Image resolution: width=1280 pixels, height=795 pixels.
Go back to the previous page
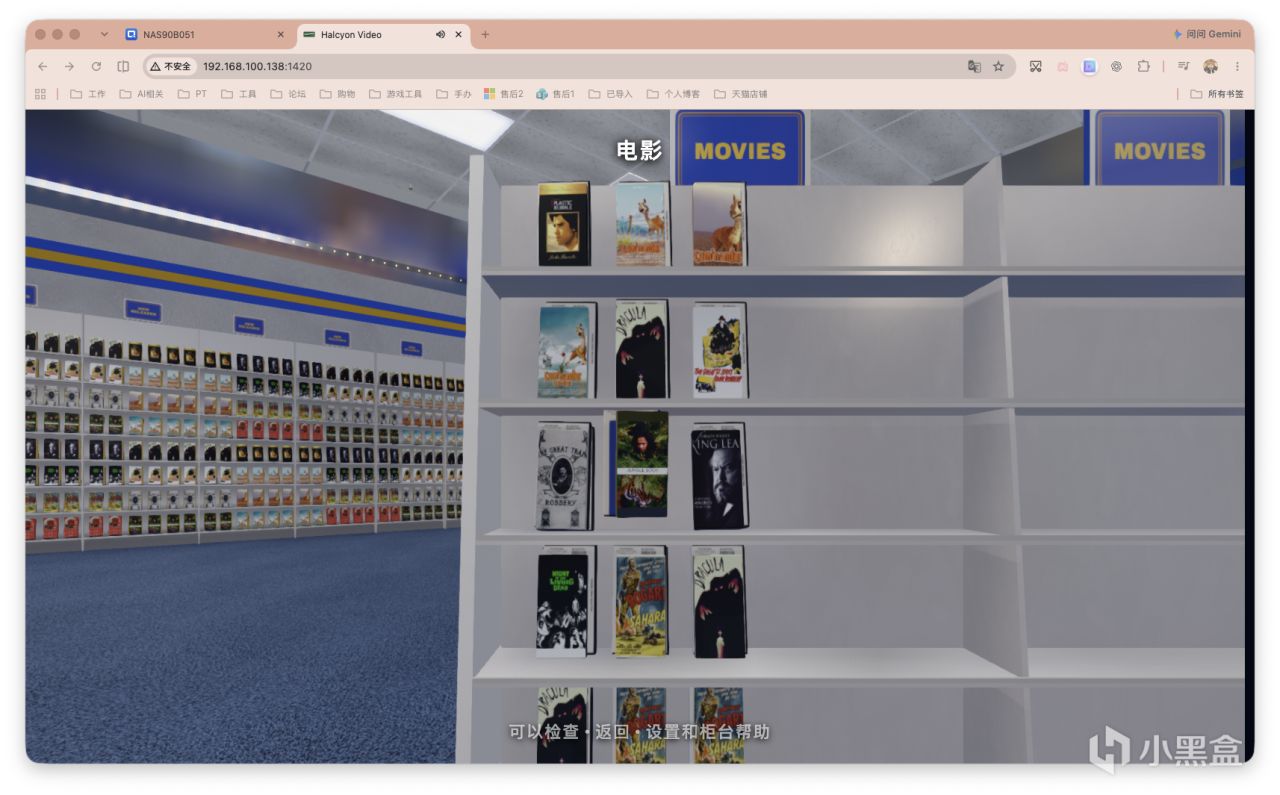pos(42,66)
